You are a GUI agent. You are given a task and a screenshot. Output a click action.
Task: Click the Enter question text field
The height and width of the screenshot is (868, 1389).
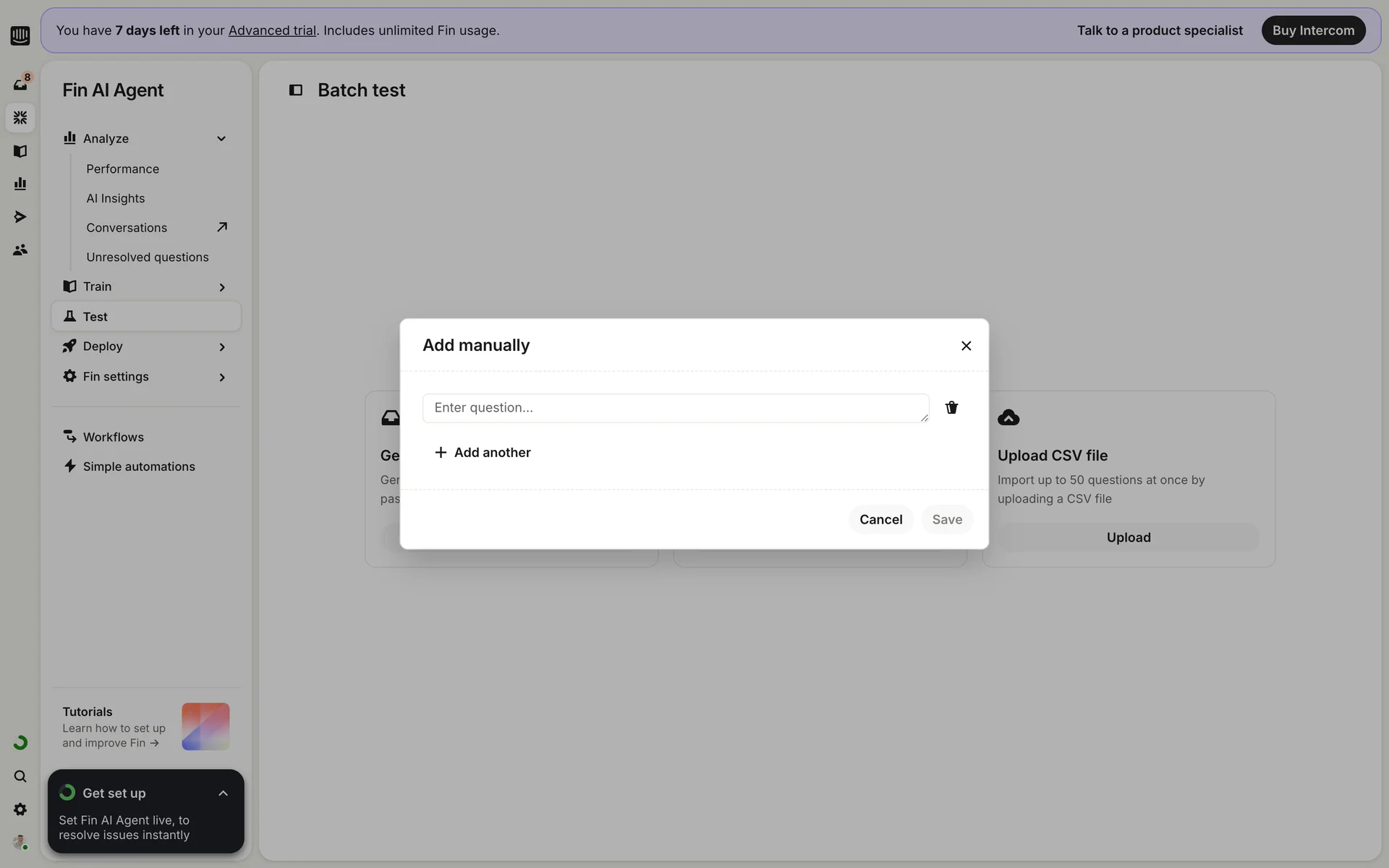click(x=675, y=408)
